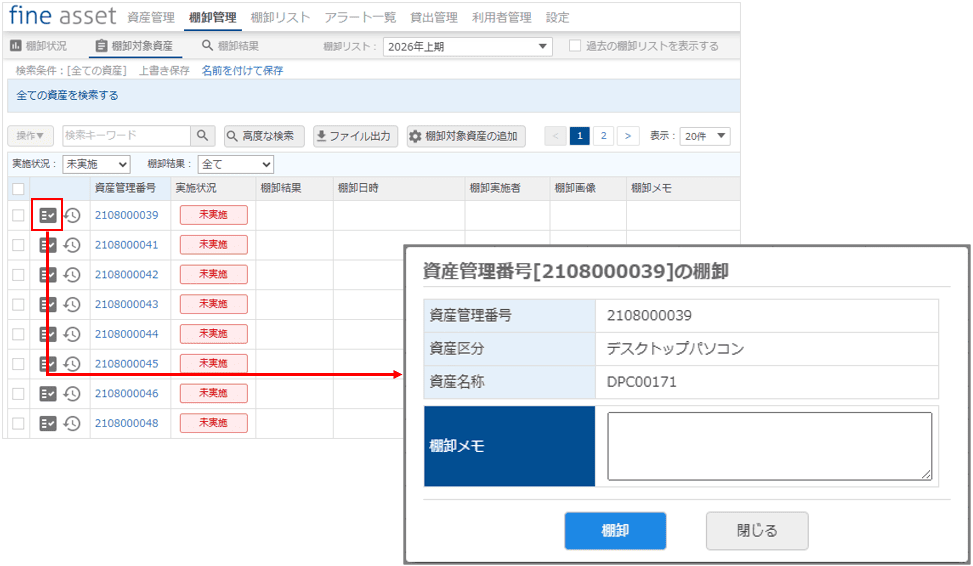Check the select-all checkbox in table header
973x566 pixels.
19,189
